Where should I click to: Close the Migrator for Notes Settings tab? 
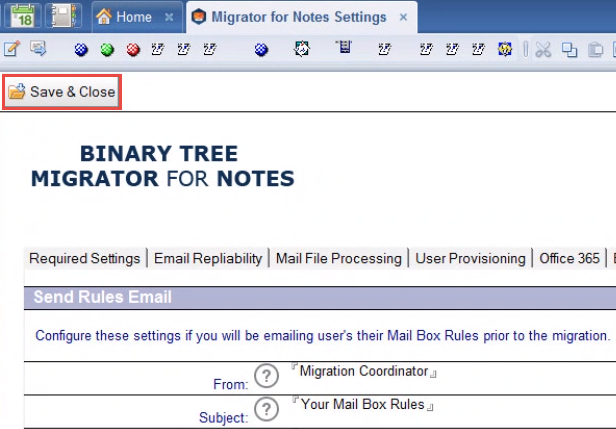(403, 17)
